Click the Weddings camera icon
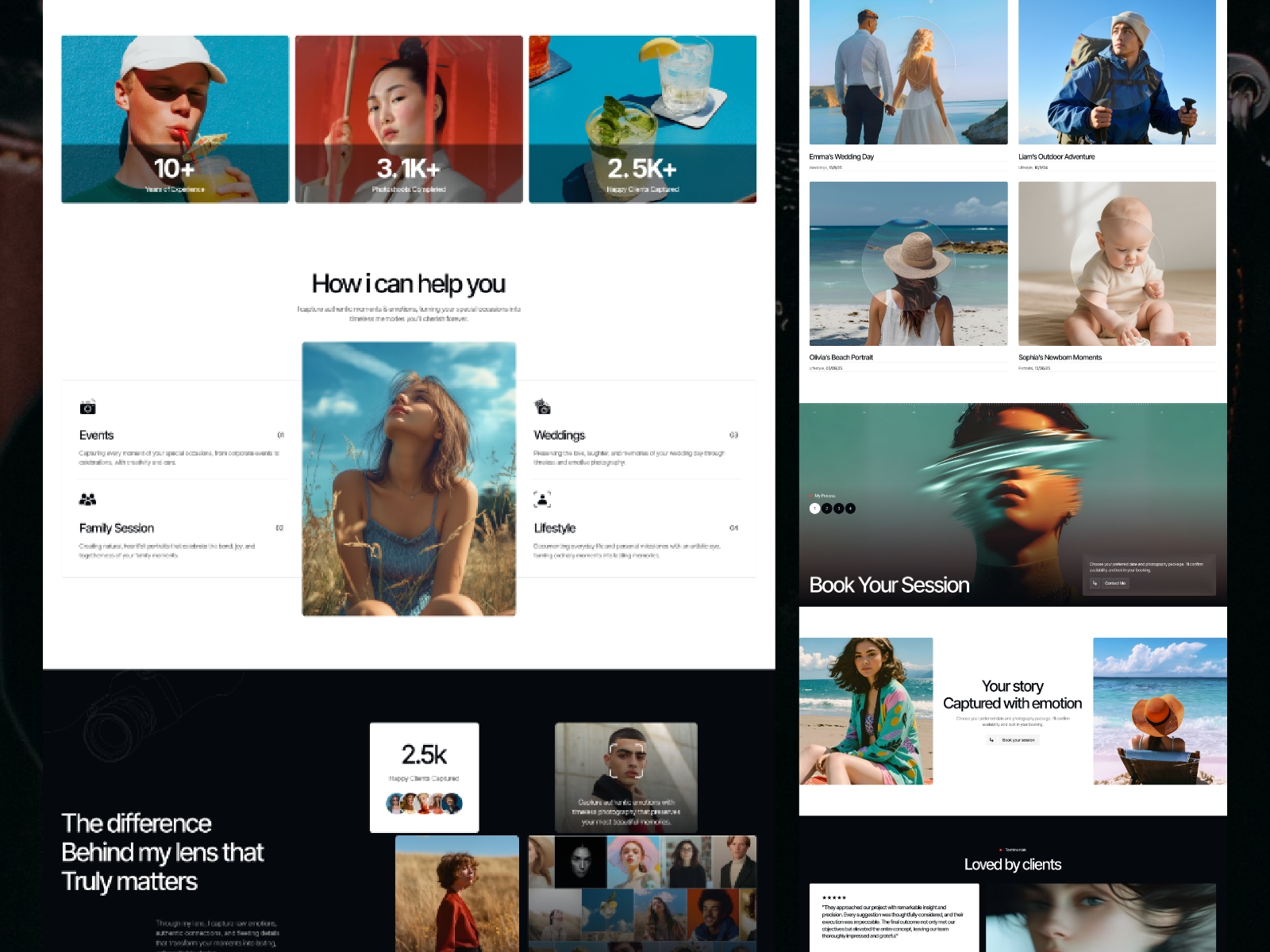The image size is (1270, 952). point(542,407)
